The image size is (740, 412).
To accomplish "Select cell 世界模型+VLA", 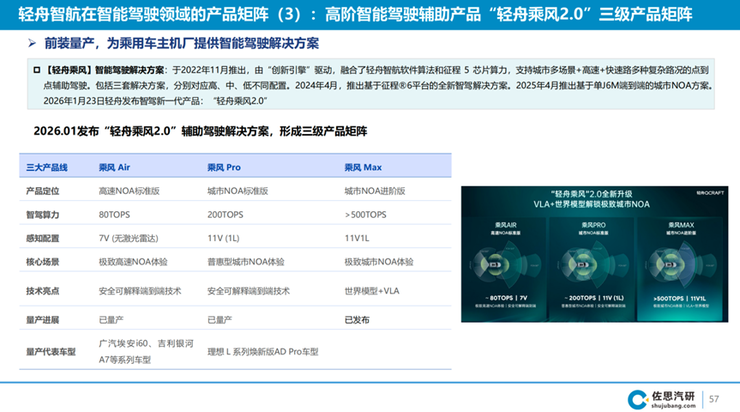I will point(371,291).
